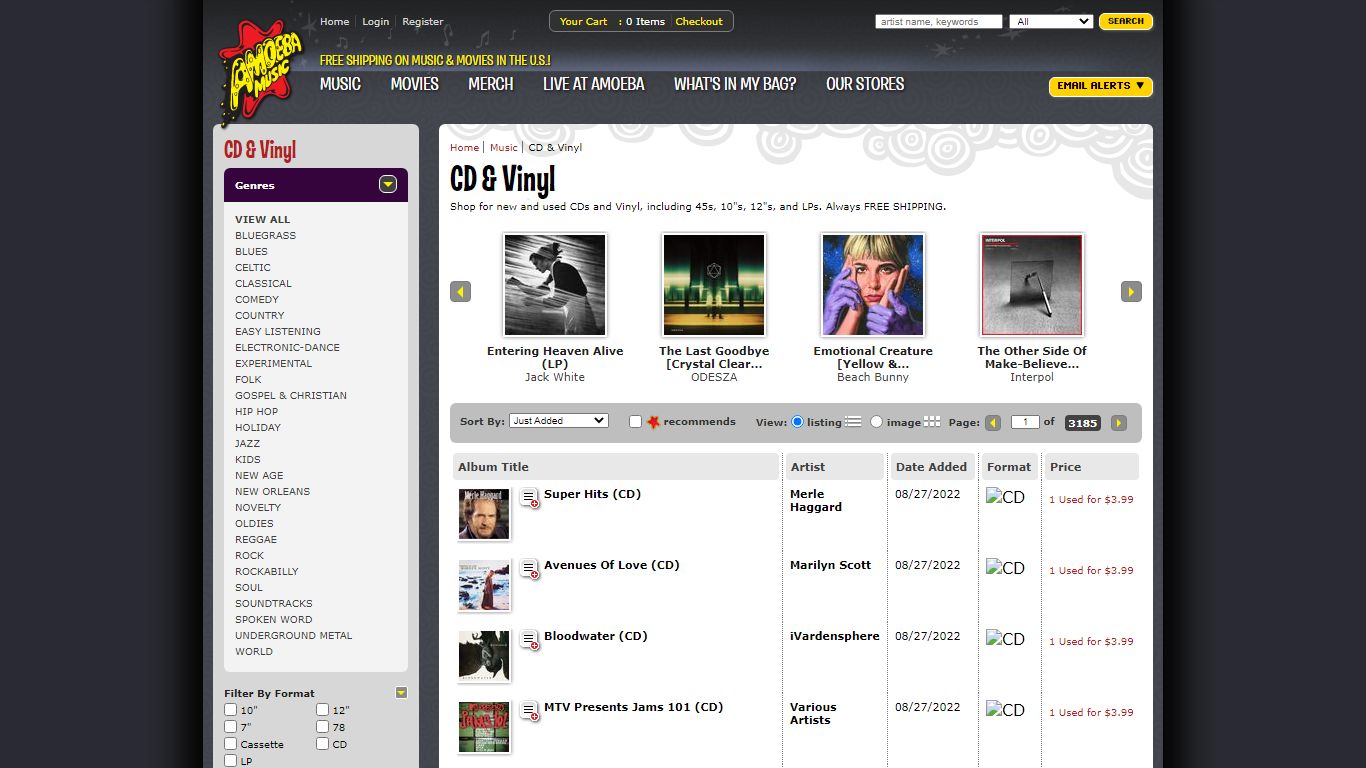1366x768 pixels.
Task: Open Live at Amoeba menu
Action: tap(594, 84)
